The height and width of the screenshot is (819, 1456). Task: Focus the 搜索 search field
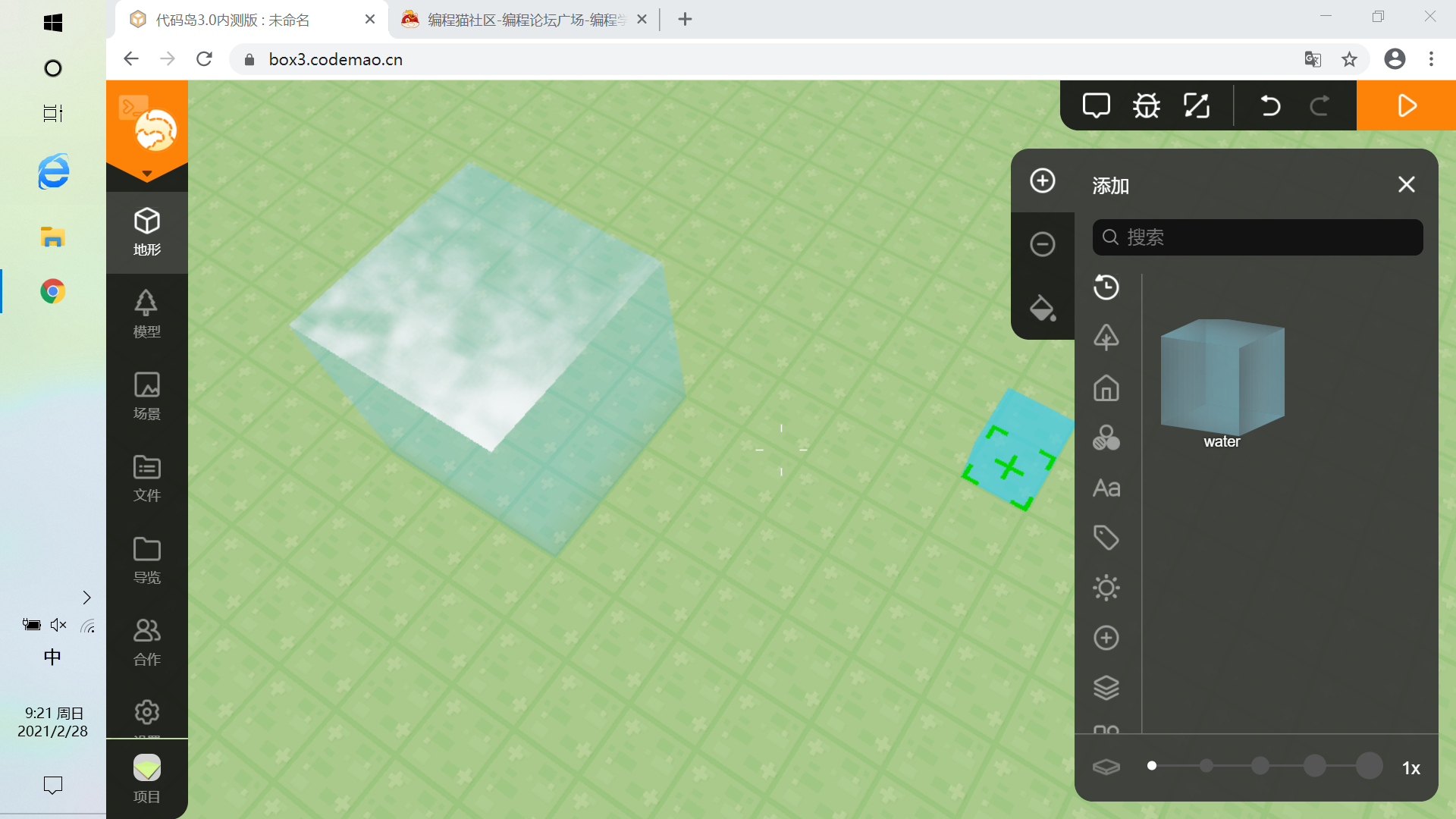[x=1257, y=237]
